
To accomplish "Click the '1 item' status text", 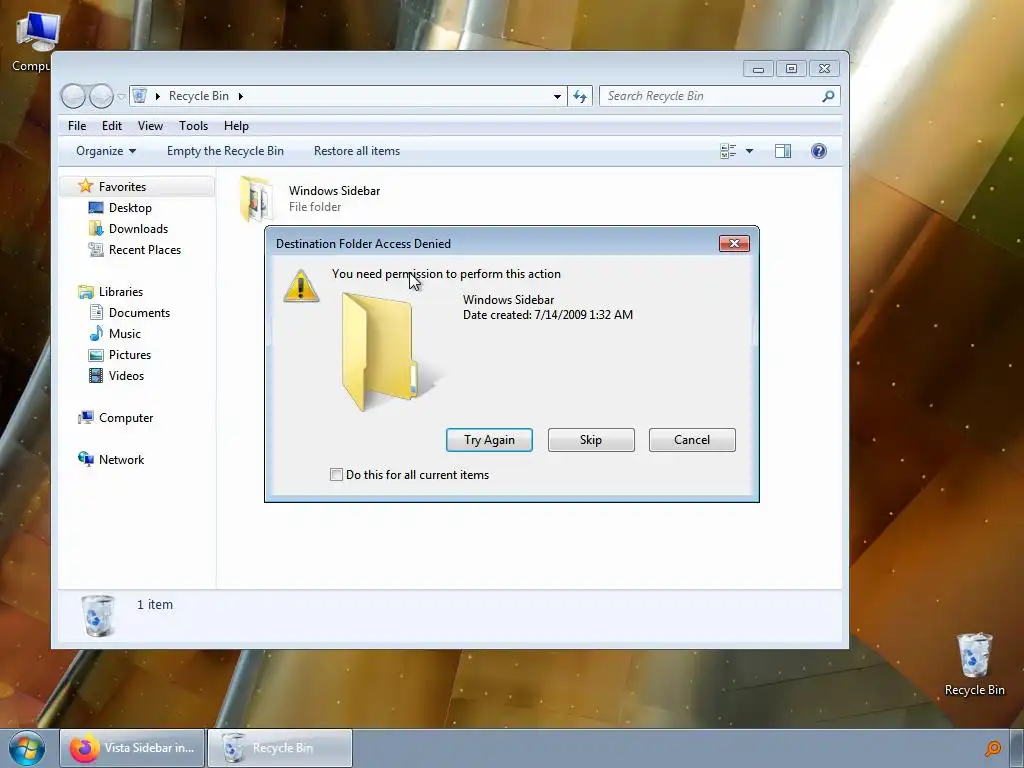I will tap(155, 605).
